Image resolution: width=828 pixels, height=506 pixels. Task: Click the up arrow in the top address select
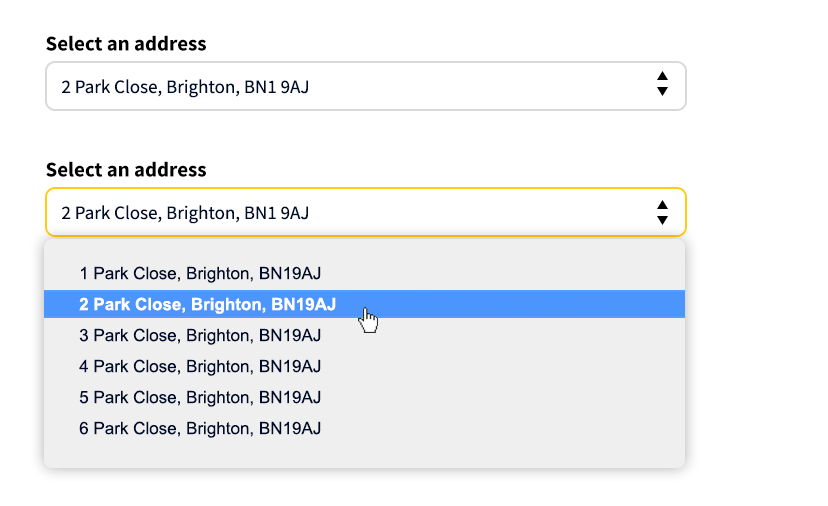(x=662, y=78)
